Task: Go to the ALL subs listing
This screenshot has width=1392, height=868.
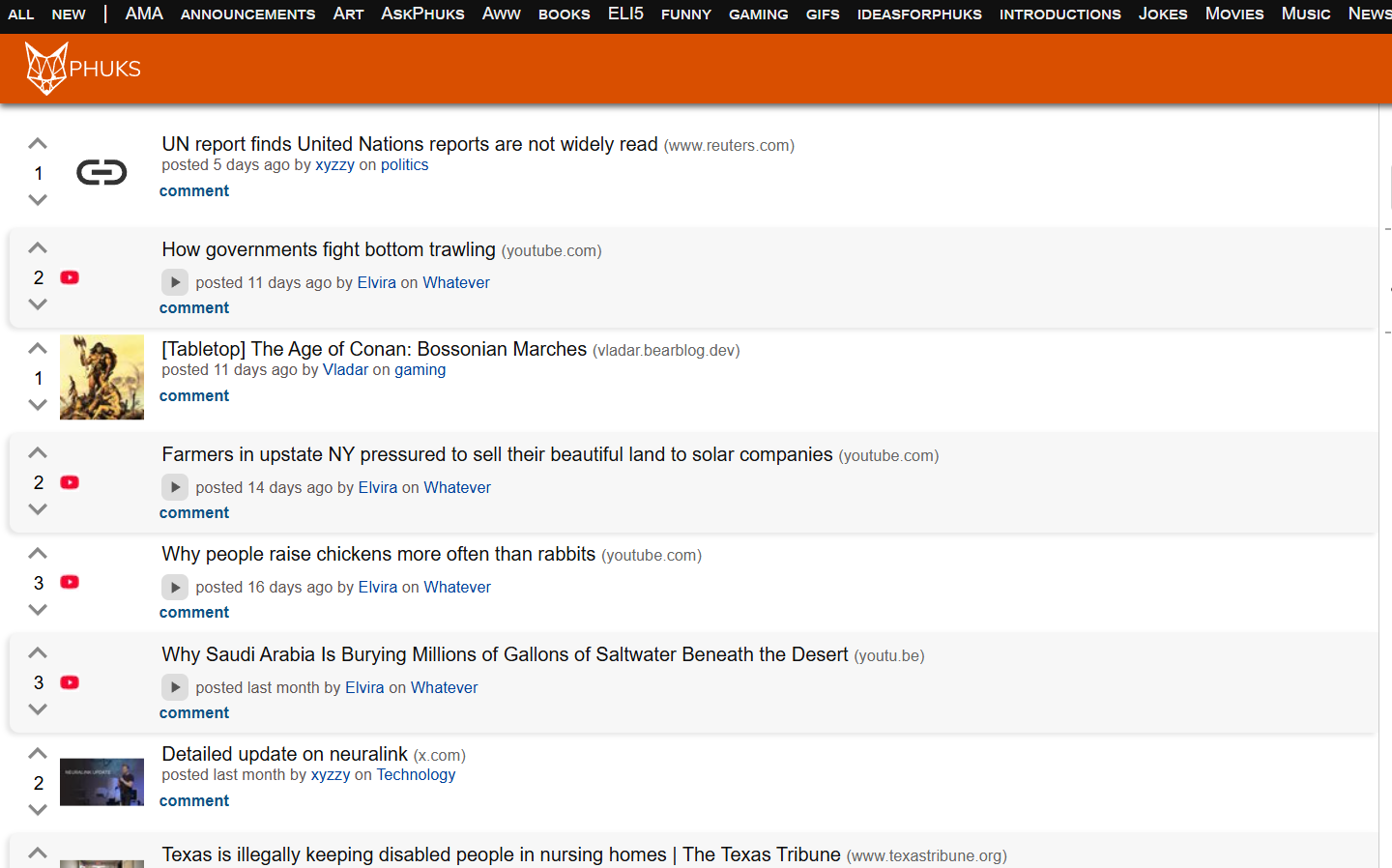Action: (x=21, y=14)
